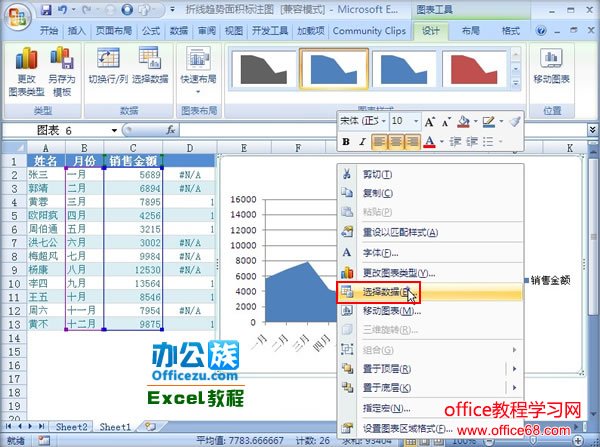This screenshot has width=600, height=447.
Task: Click 选择数据 ribbon icon
Action: (x=150, y=66)
